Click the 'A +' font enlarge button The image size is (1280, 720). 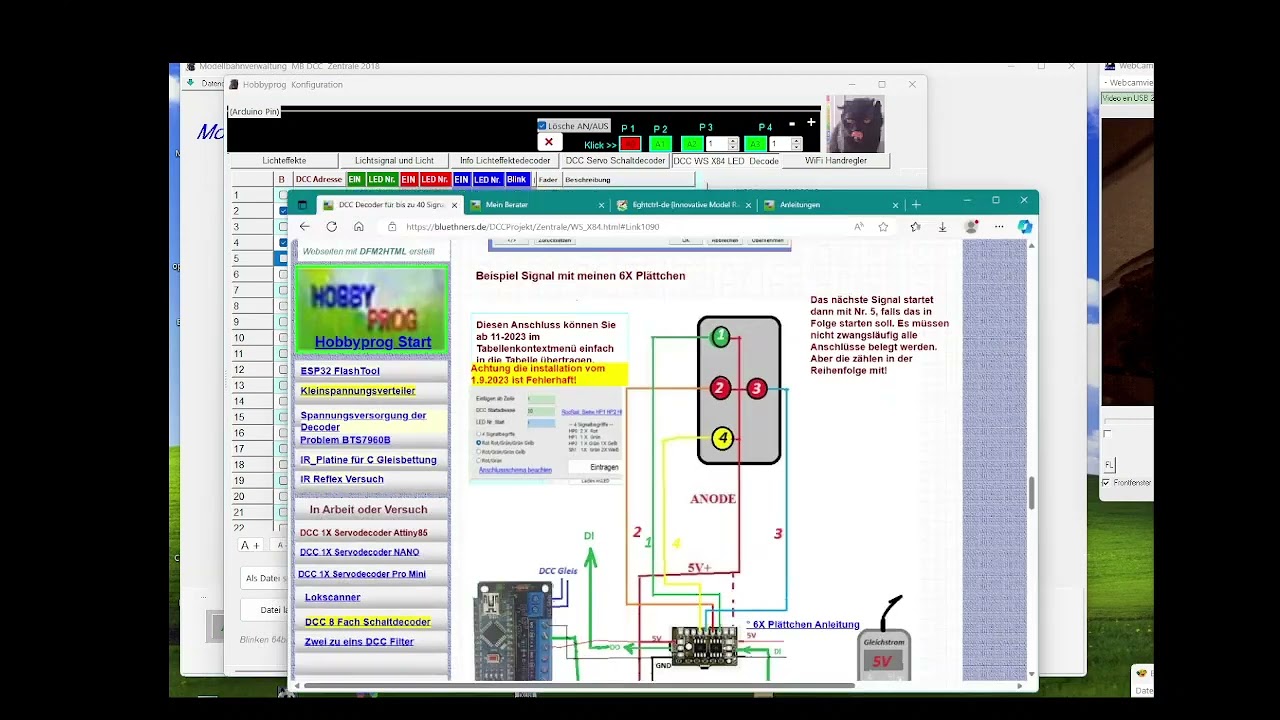(250, 545)
